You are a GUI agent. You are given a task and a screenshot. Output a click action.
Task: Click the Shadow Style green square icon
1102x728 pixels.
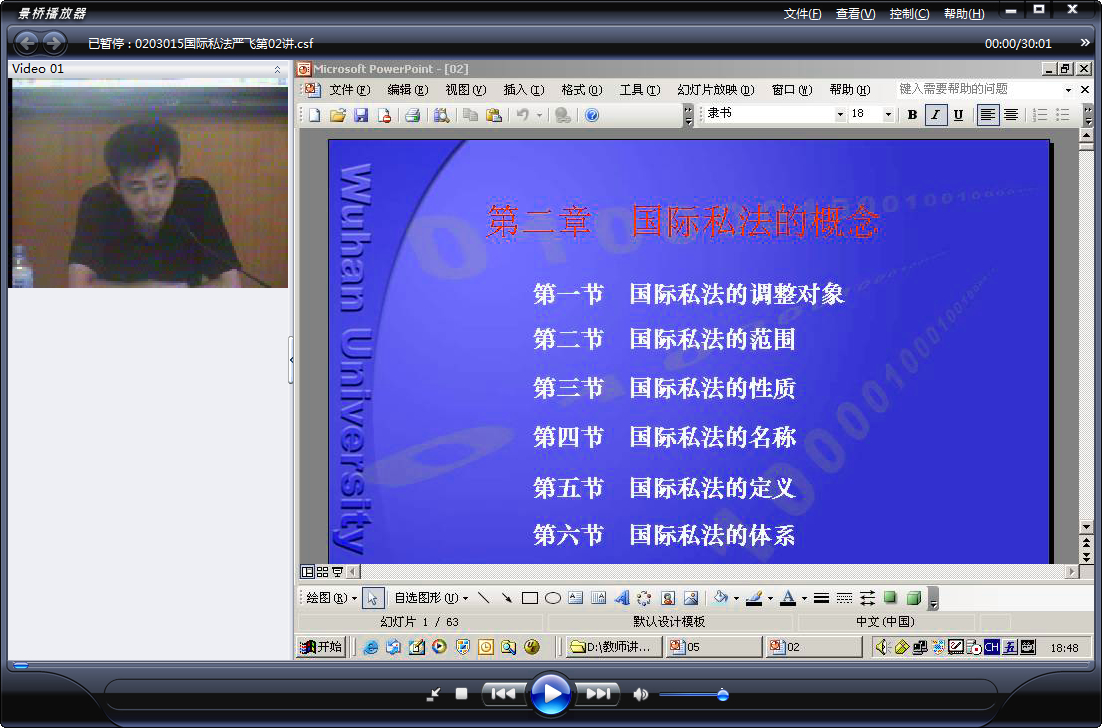click(x=890, y=598)
